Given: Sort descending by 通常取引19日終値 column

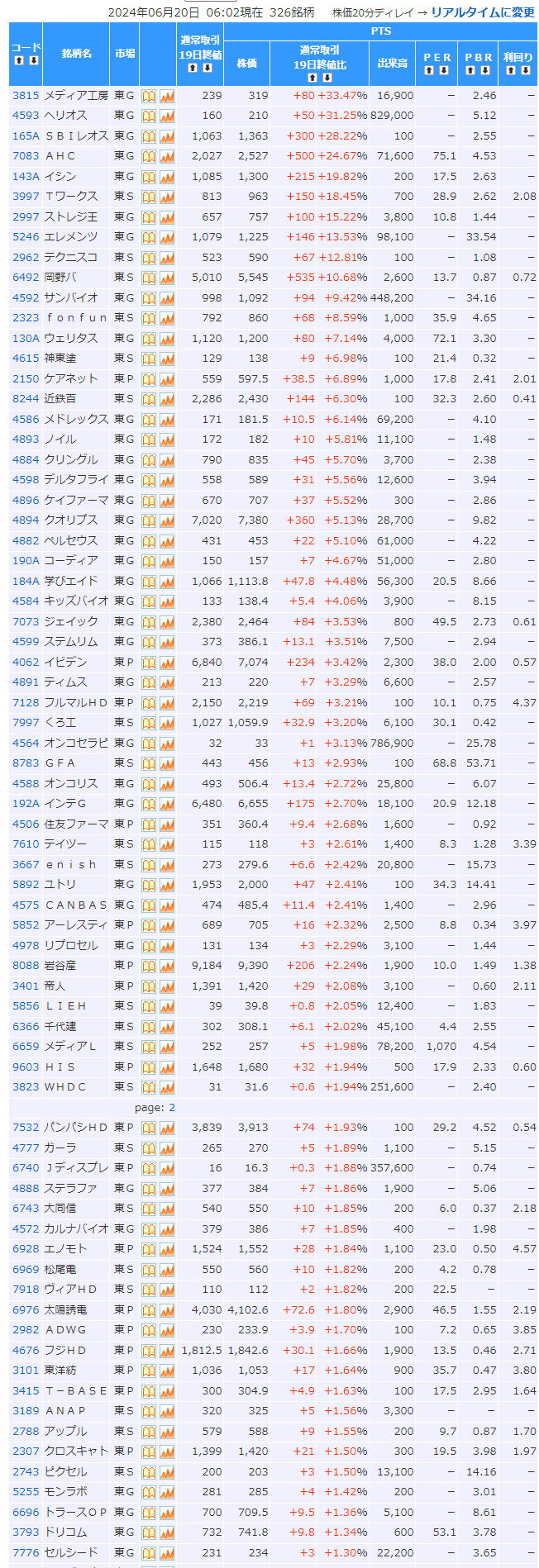Looking at the screenshot, I should [207, 68].
